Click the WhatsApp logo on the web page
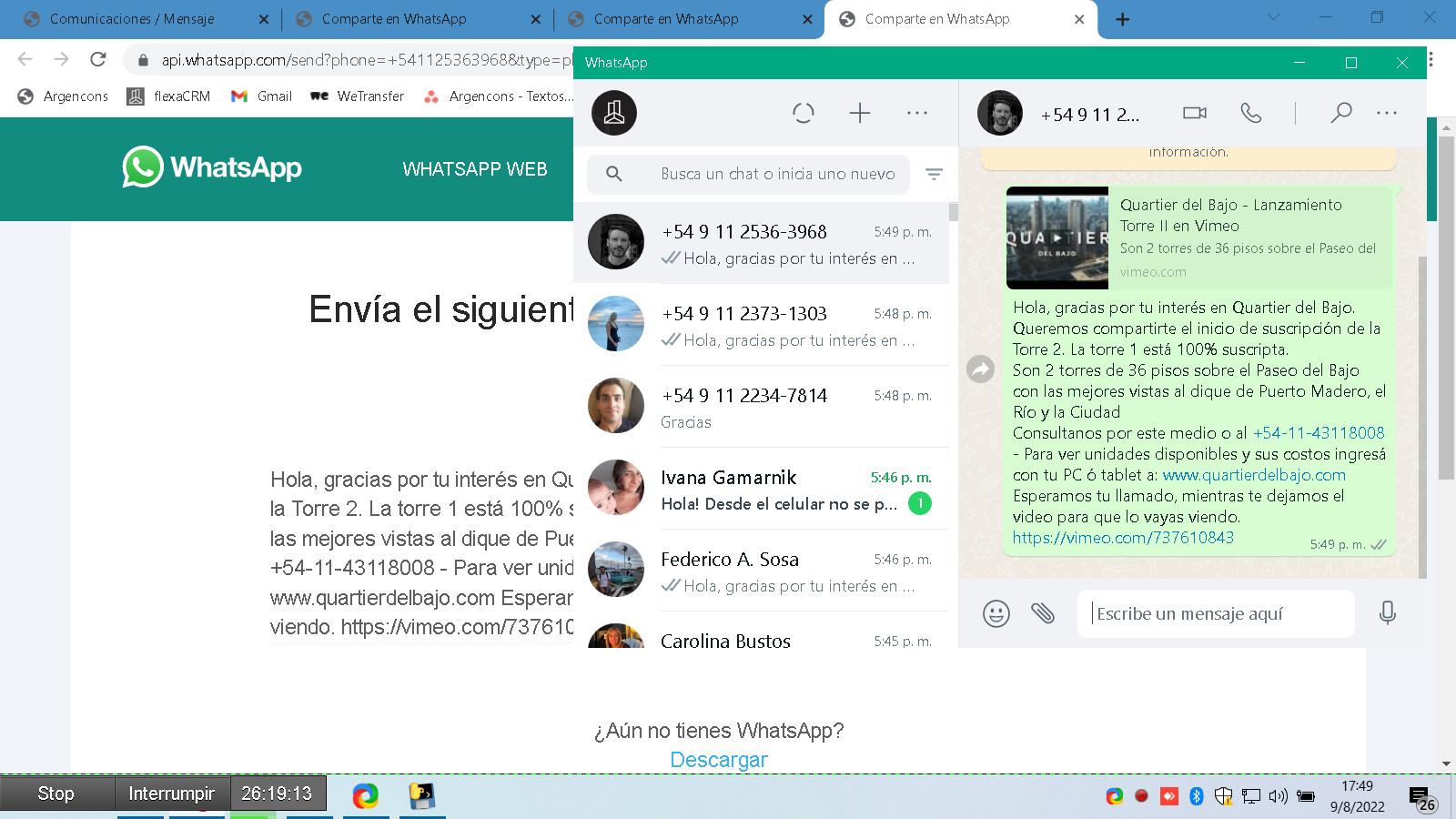The image size is (1456, 819). (212, 167)
